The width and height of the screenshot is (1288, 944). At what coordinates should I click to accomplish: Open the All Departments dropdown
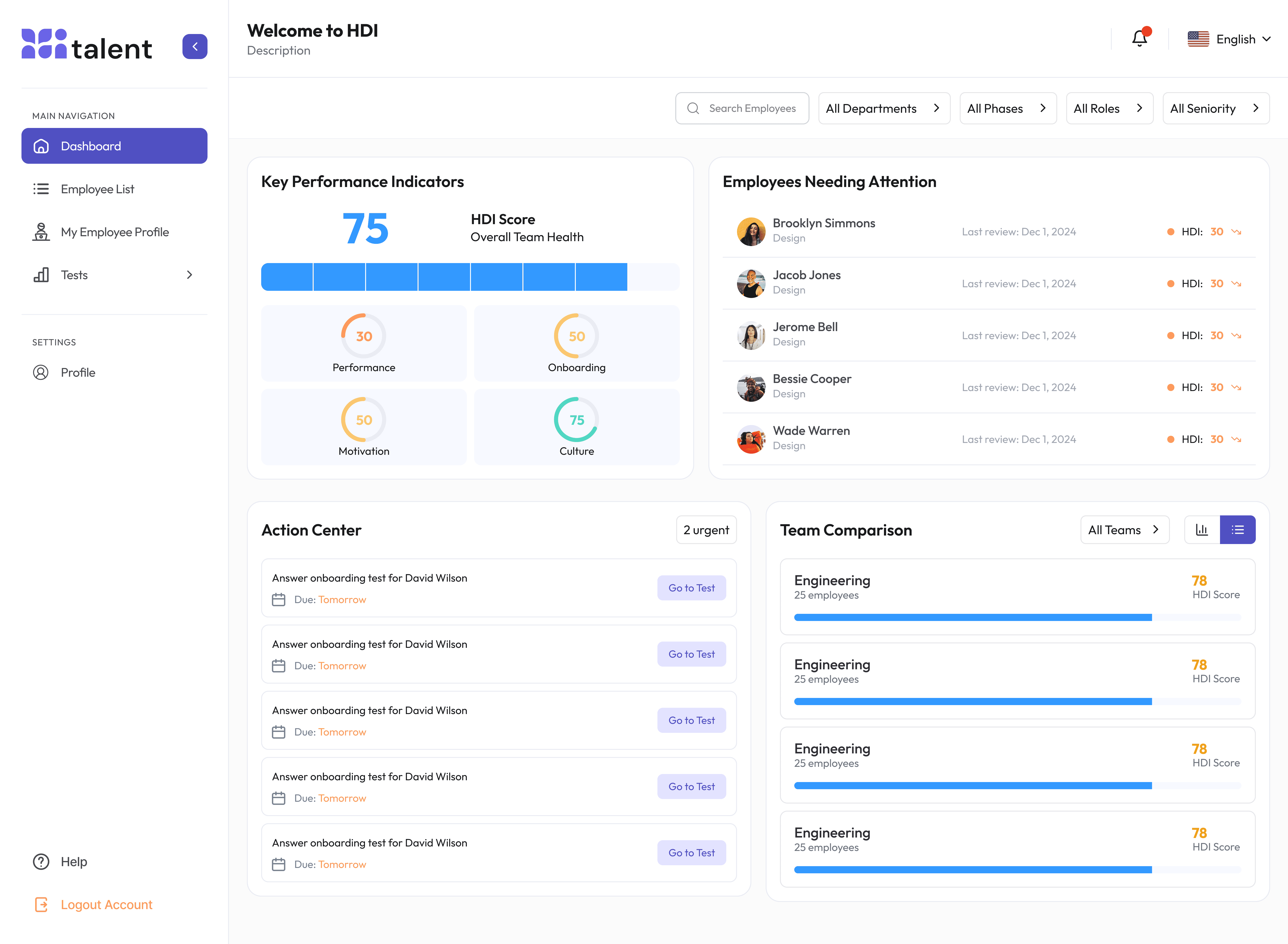pos(884,108)
